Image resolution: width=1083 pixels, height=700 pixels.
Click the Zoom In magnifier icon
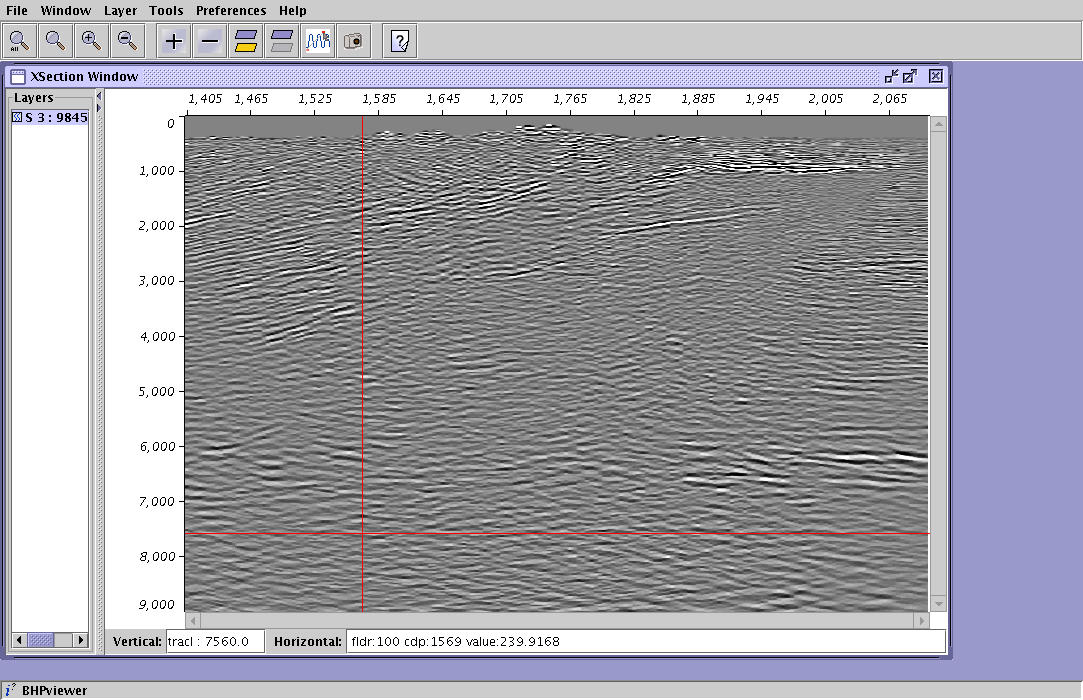tap(91, 41)
